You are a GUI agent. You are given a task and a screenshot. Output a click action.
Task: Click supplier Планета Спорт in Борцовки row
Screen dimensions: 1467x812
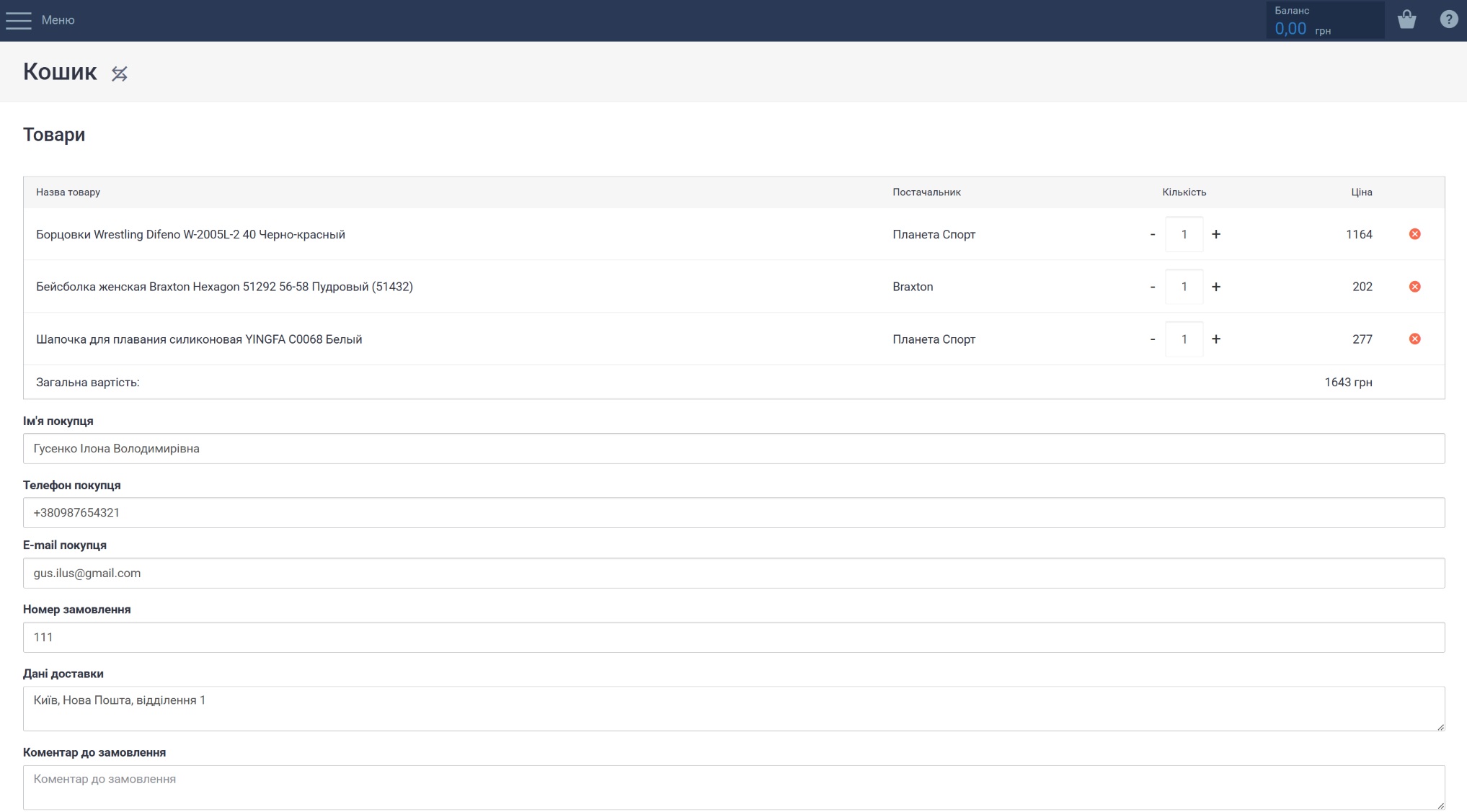pyautogui.click(x=934, y=234)
